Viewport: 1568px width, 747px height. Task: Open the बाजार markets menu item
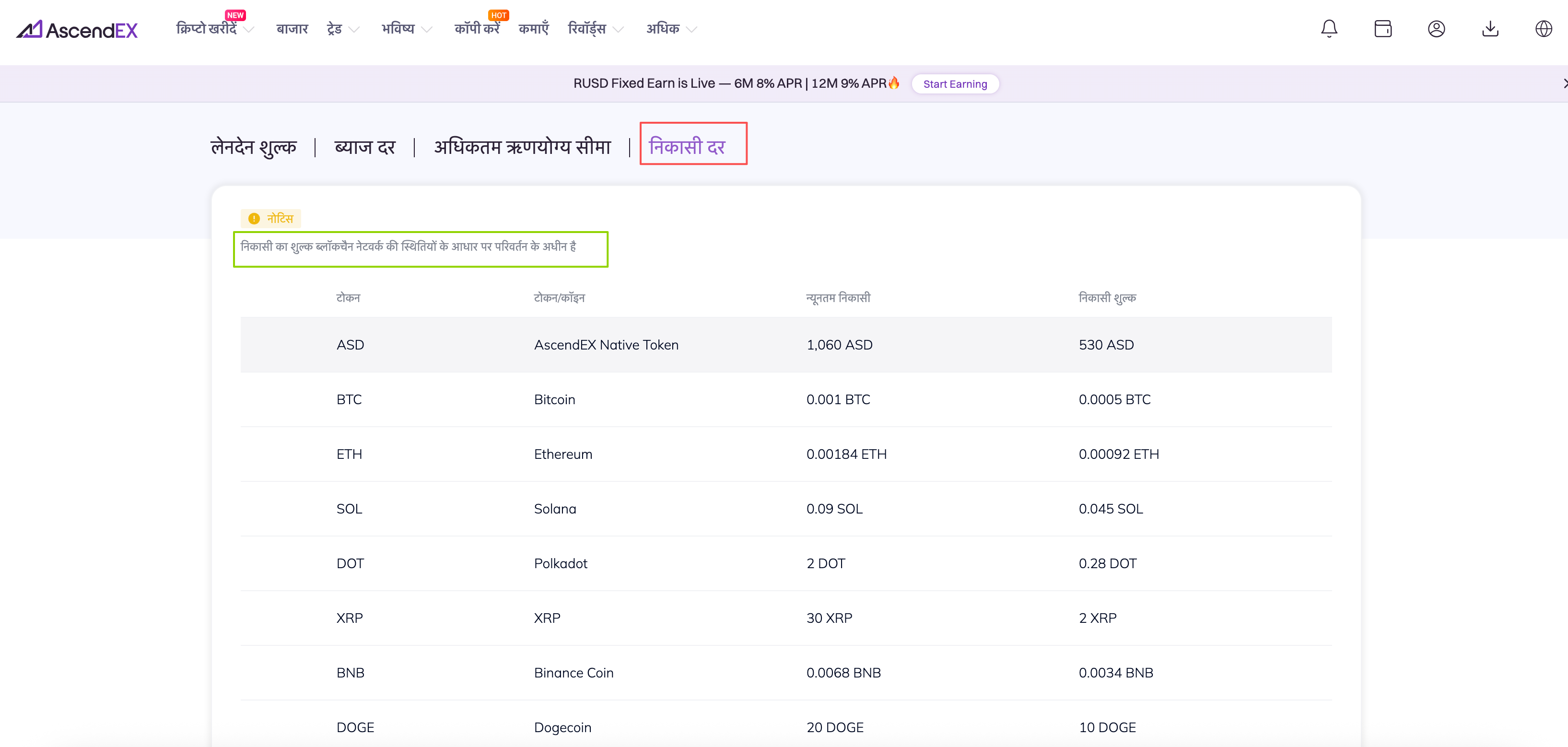(x=292, y=29)
